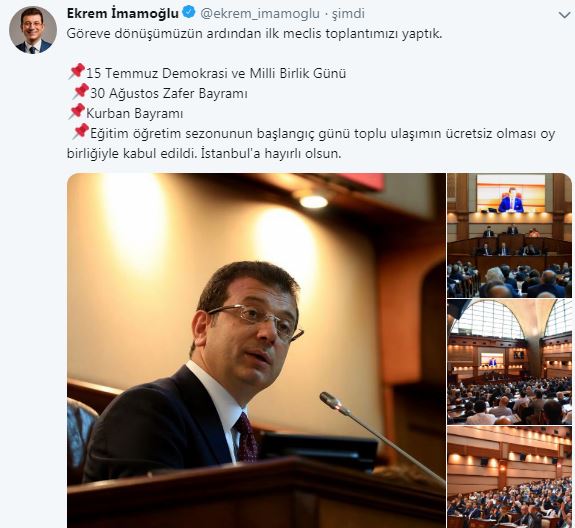Open the @ekrem_imamoglu handle link
Screen dimensions: 575x528
click(260, 14)
